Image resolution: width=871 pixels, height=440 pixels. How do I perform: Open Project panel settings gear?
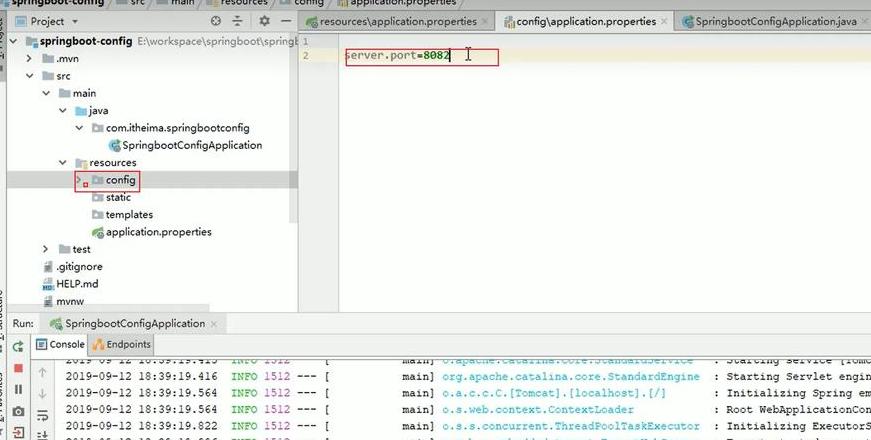264,21
